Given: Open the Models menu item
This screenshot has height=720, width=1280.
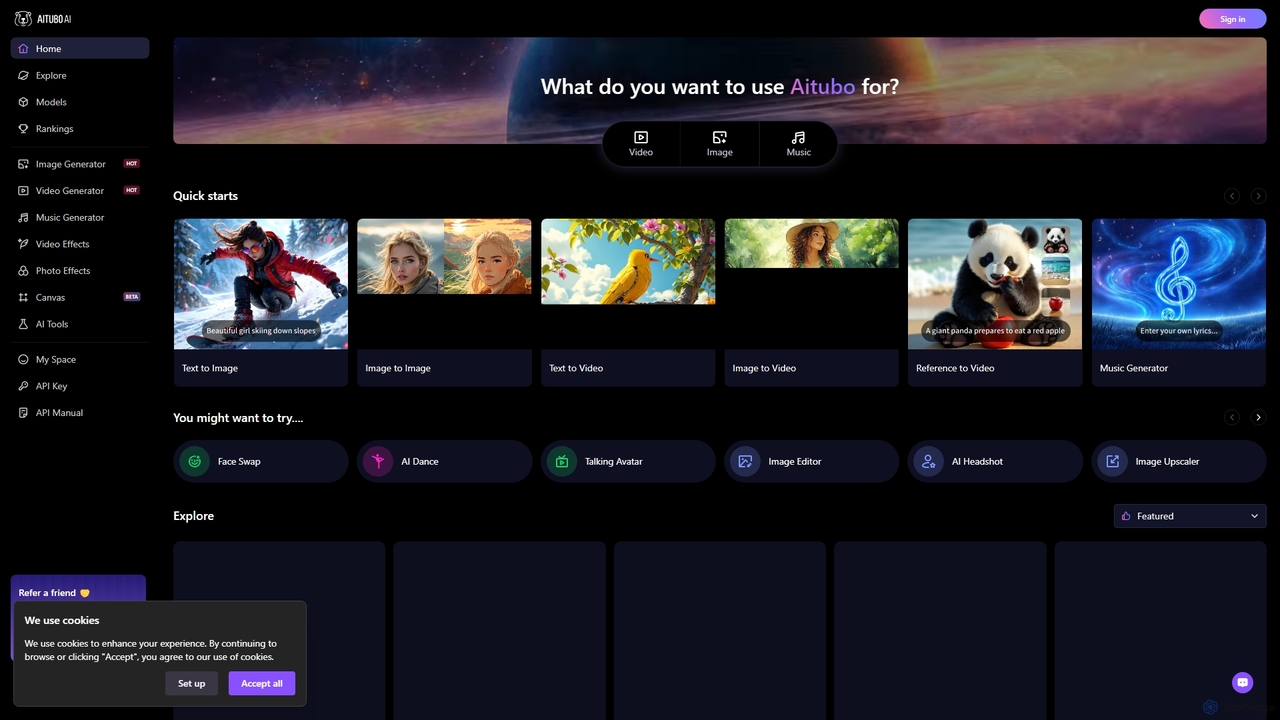Looking at the screenshot, I should (80, 102).
